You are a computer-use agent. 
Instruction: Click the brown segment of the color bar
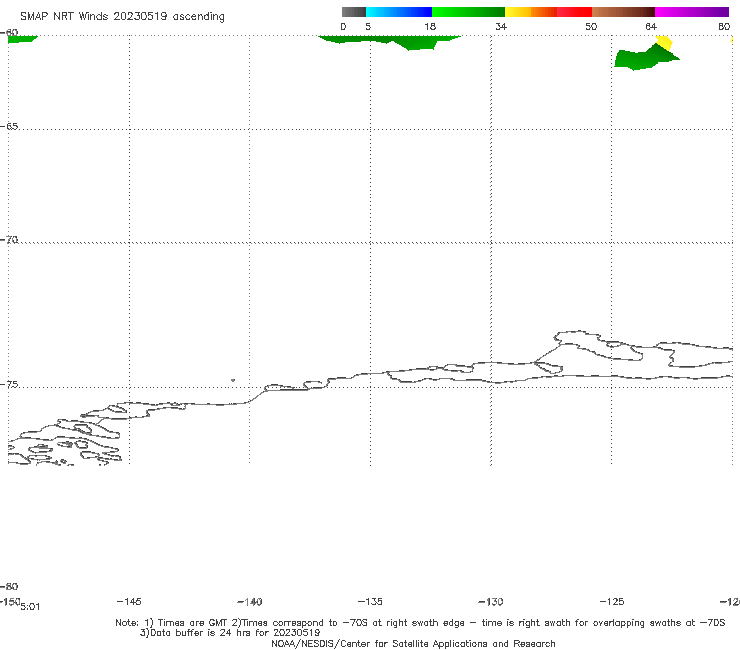coord(623,12)
